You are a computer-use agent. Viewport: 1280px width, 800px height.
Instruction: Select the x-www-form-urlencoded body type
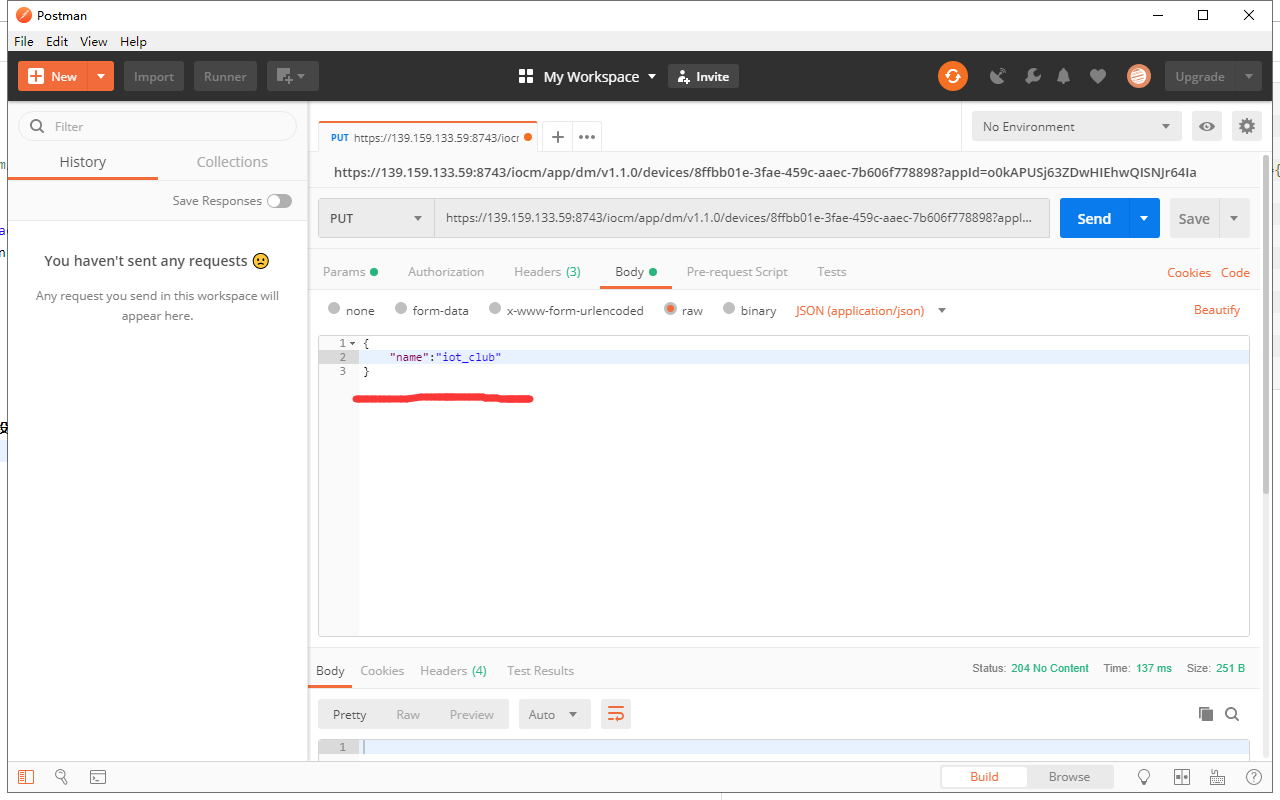[x=495, y=310]
